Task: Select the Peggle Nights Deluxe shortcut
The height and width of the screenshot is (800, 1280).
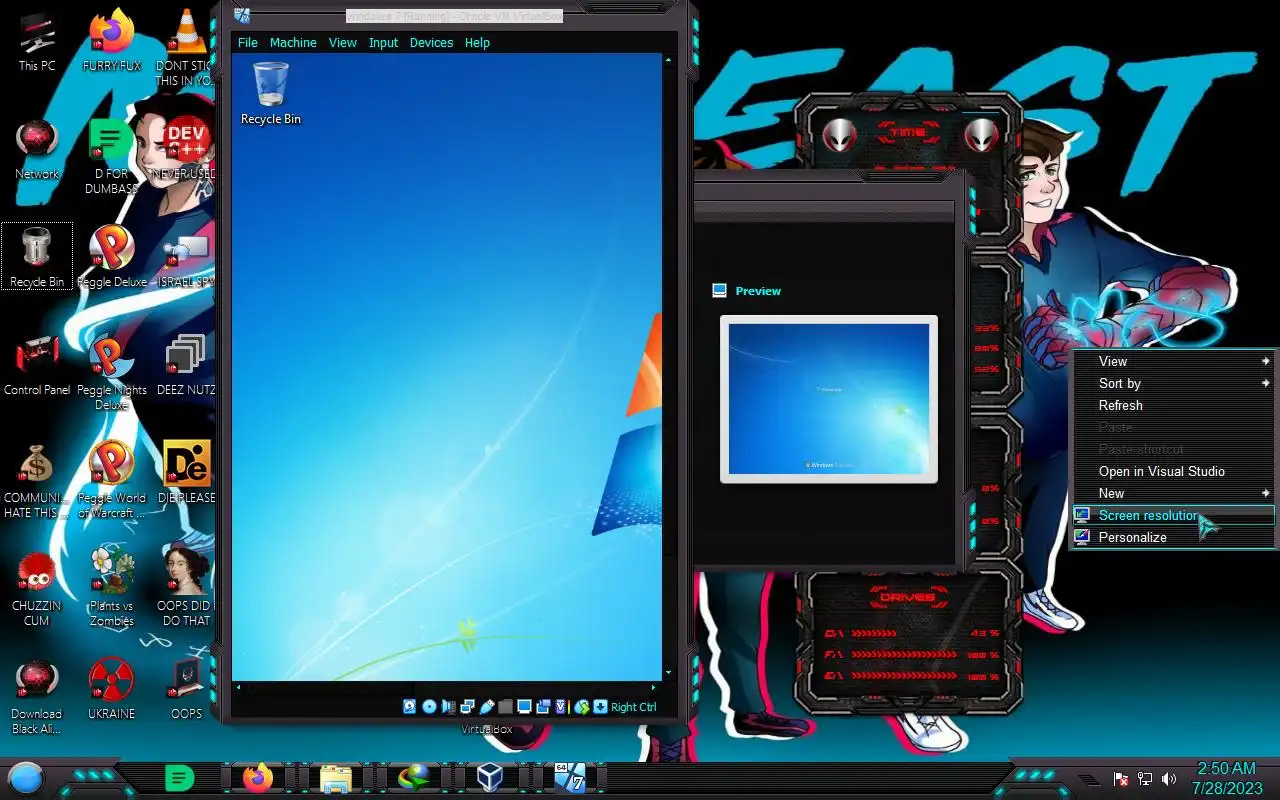Action: pos(111,373)
